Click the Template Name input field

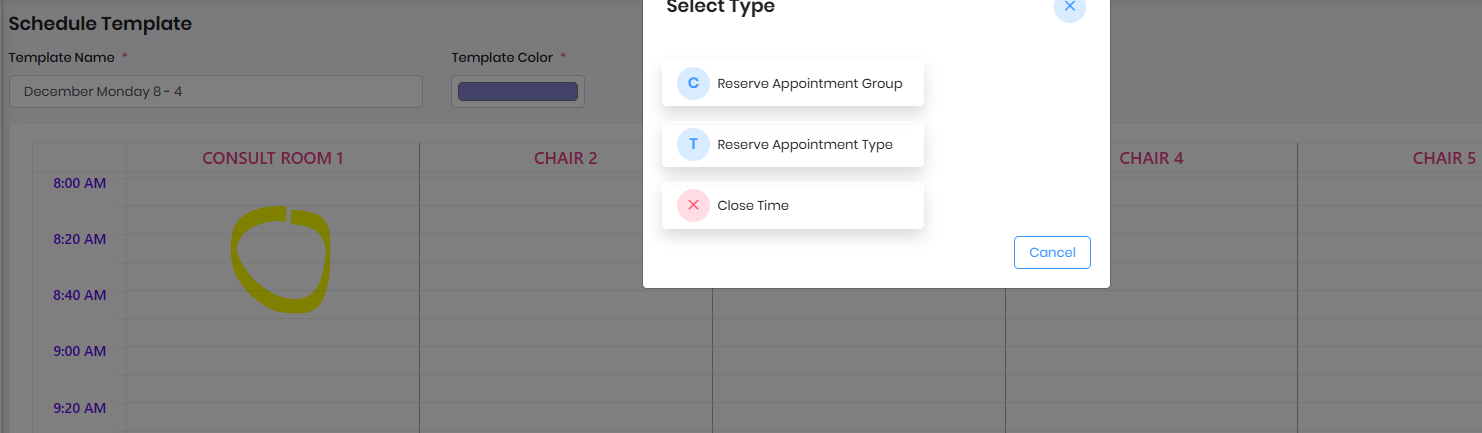(215, 92)
